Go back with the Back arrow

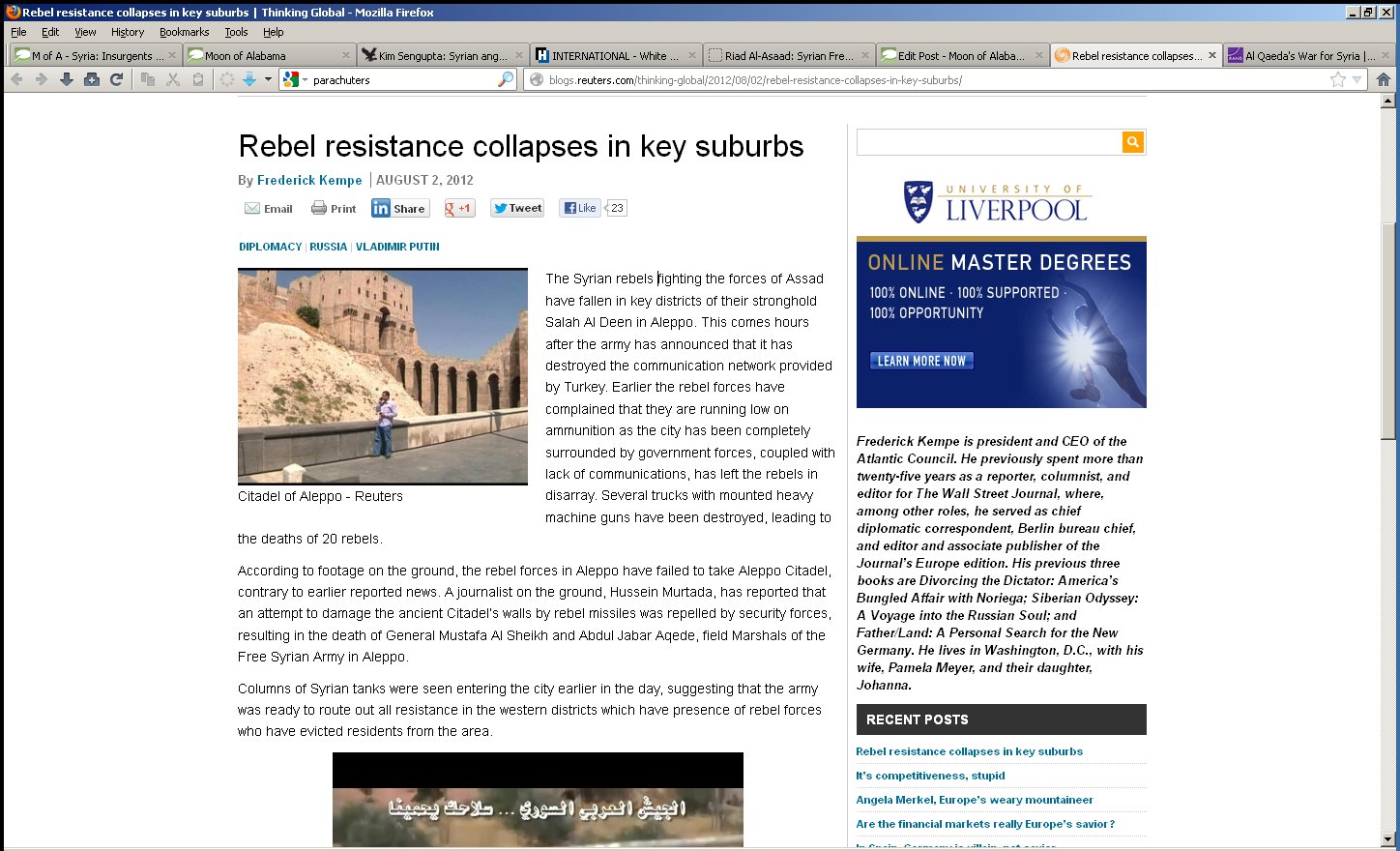click(16, 79)
